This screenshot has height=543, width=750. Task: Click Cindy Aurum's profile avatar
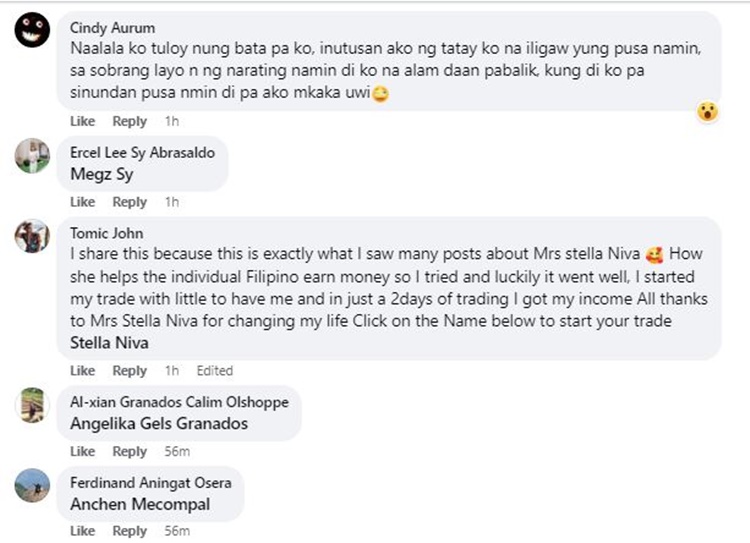(x=33, y=33)
